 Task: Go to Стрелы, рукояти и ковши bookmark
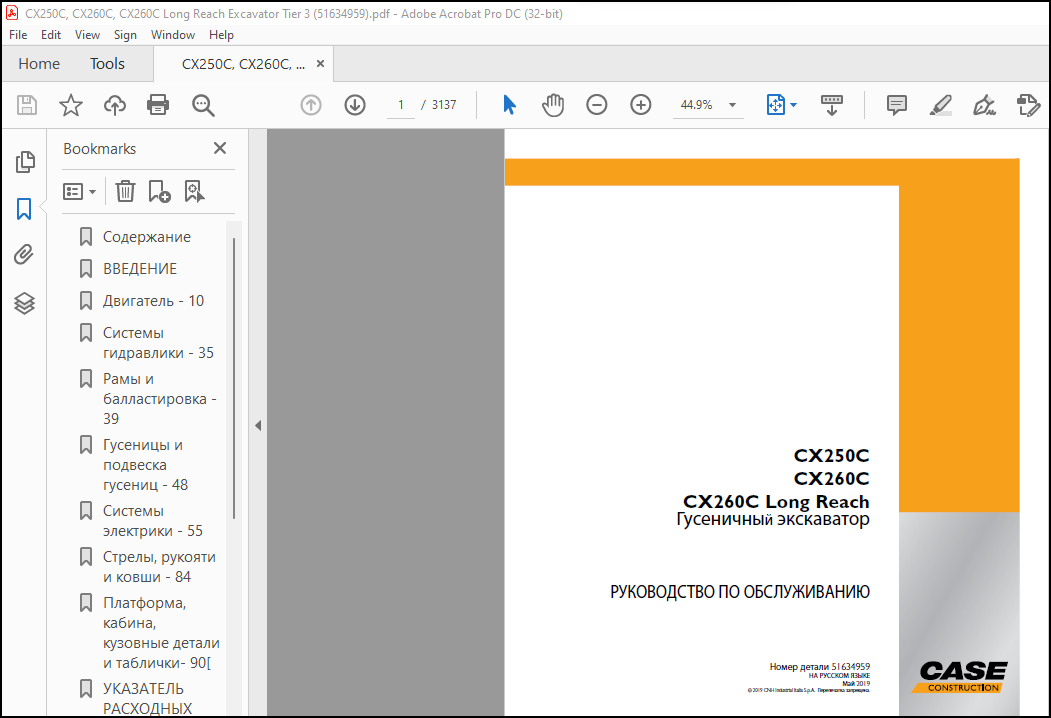pyautogui.click(x=159, y=566)
